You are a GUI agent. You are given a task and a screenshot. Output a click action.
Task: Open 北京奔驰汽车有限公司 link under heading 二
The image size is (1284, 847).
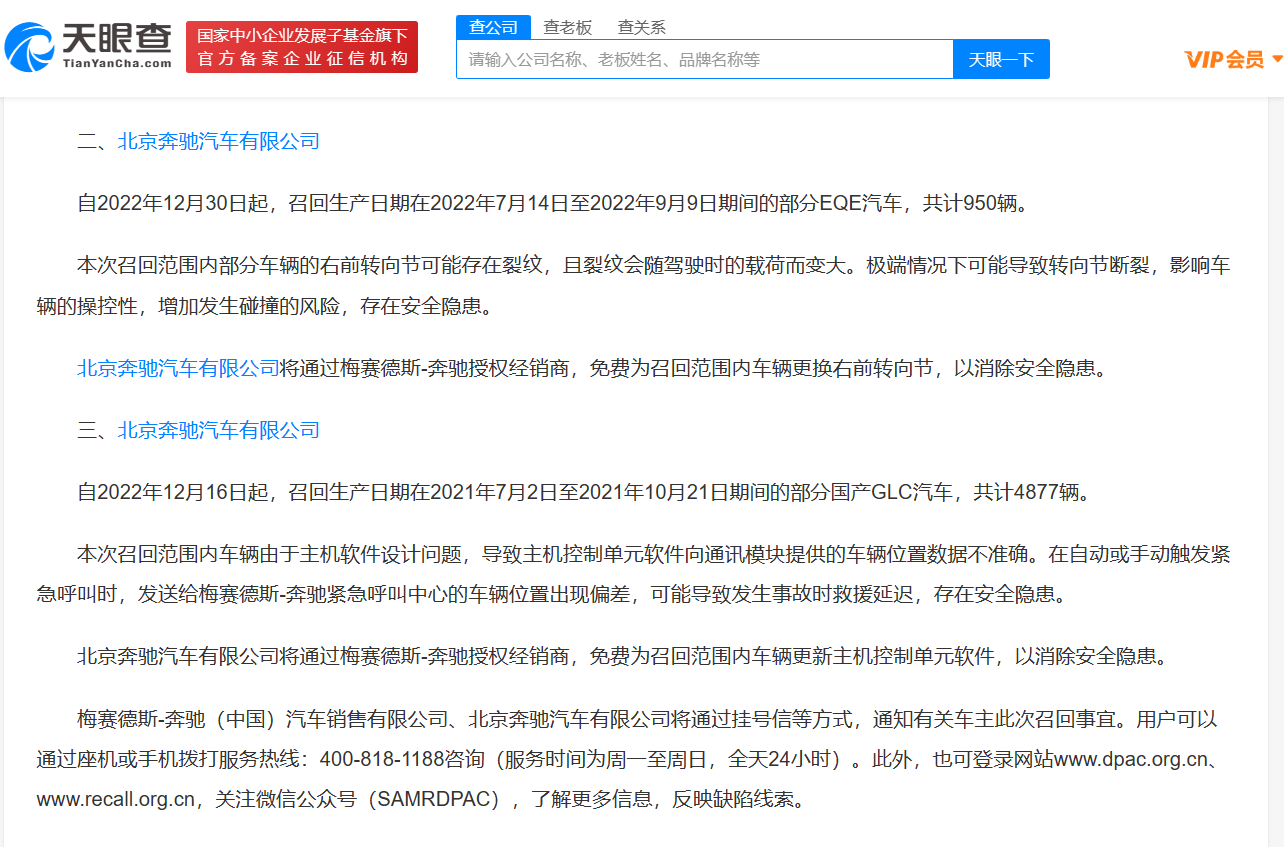(219, 141)
